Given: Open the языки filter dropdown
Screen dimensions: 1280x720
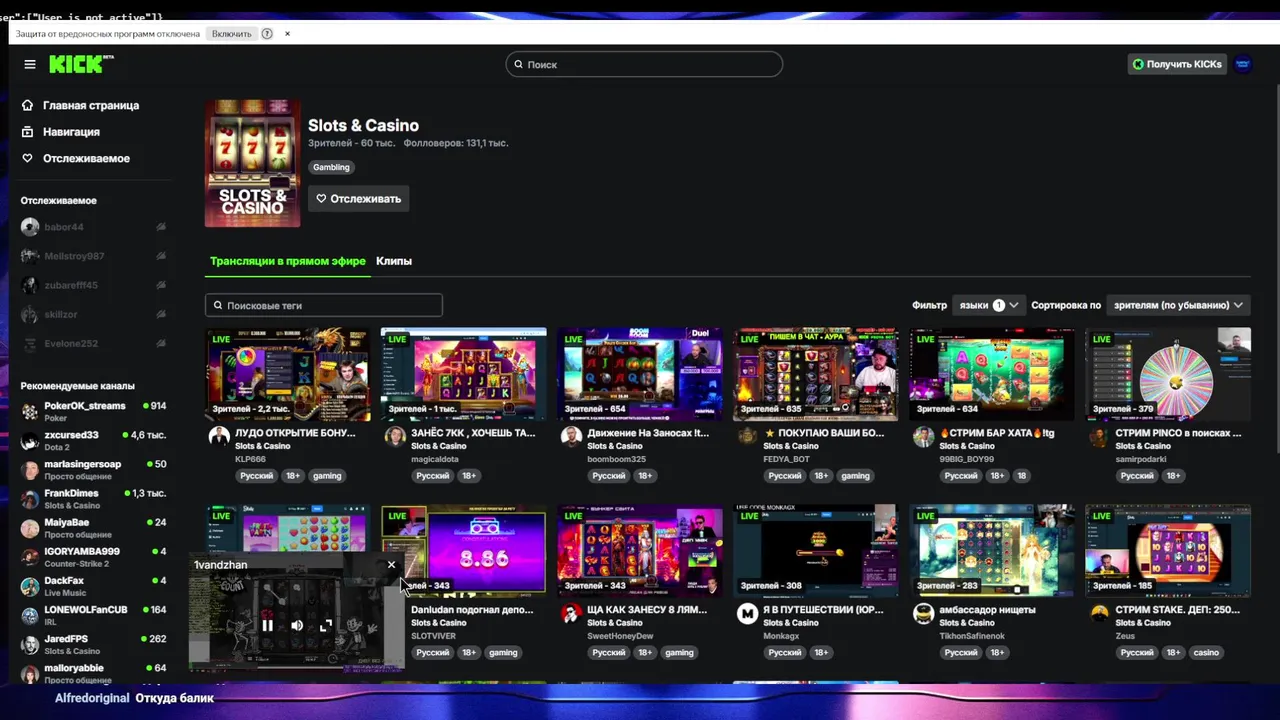Looking at the screenshot, I should [x=988, y=305].
